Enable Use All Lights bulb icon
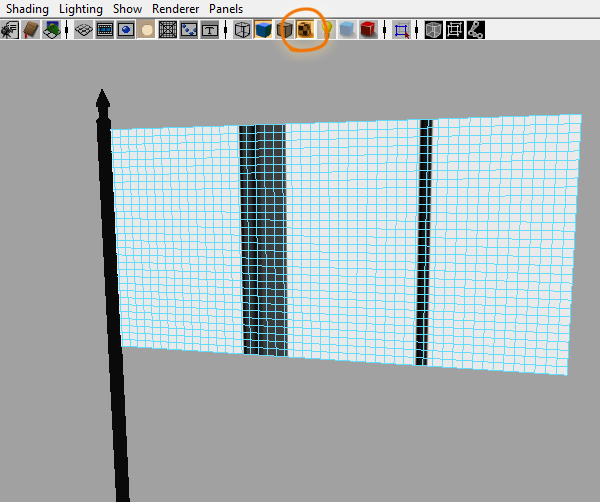This screenshot has height=502, width=600. pos(326,30)
